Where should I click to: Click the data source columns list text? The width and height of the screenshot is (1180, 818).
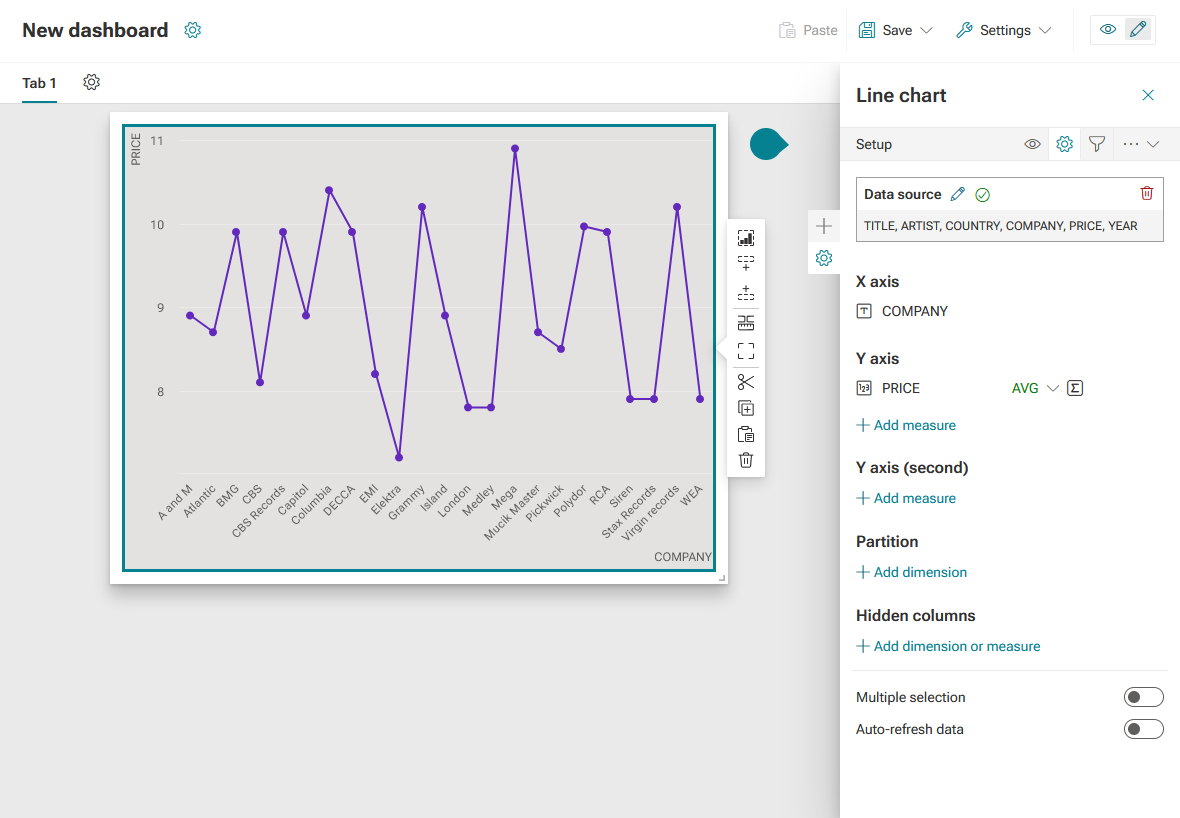tap(1000, 226)
